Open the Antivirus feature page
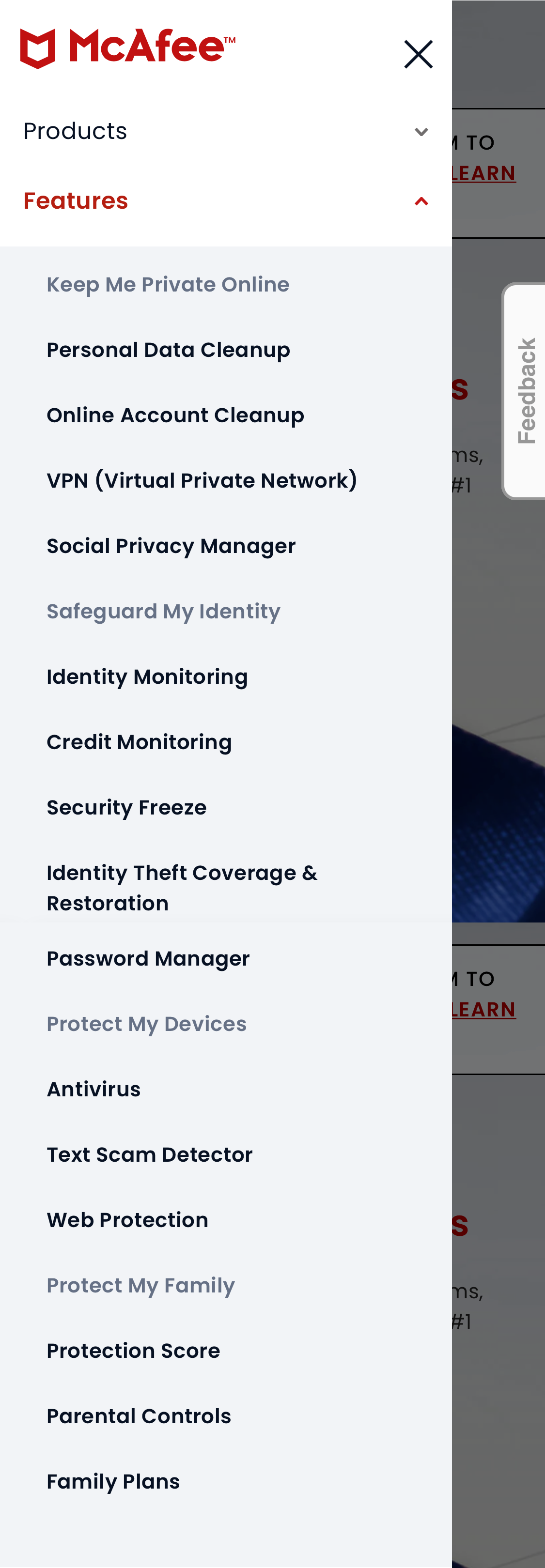This screenshot has width=545, height=1568. [x=93, y=1090]
